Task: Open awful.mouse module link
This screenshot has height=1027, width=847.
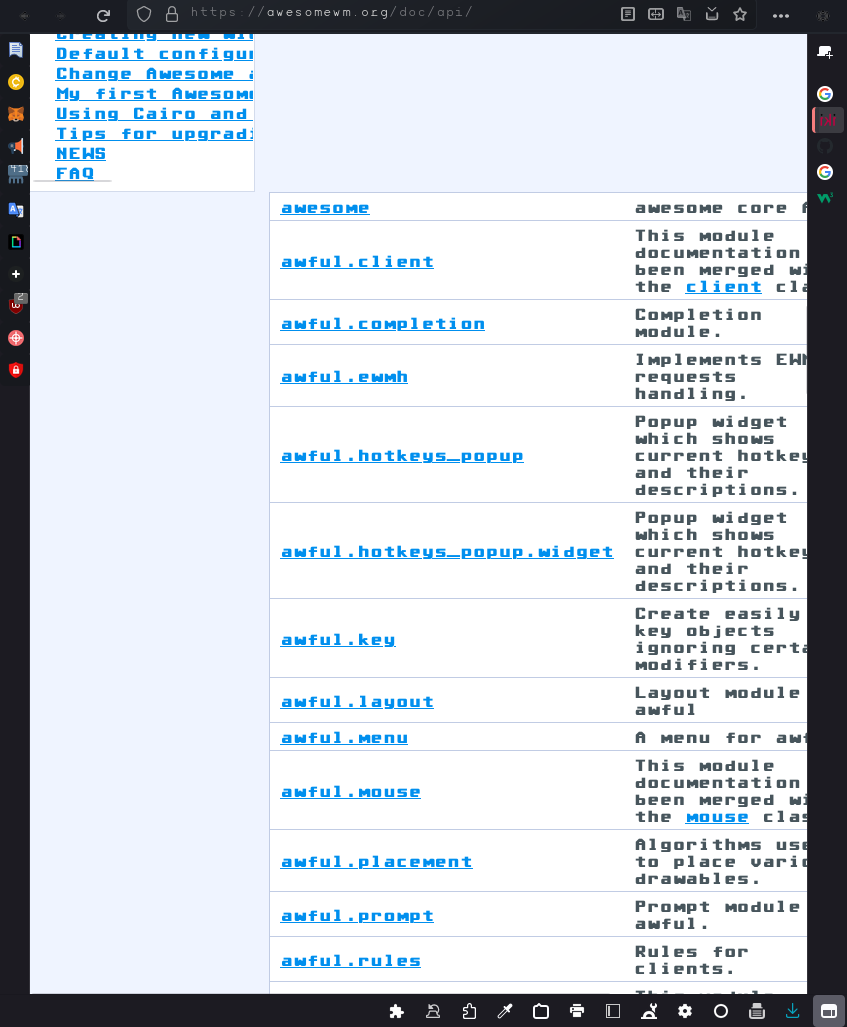Action: tap(350, 792)
